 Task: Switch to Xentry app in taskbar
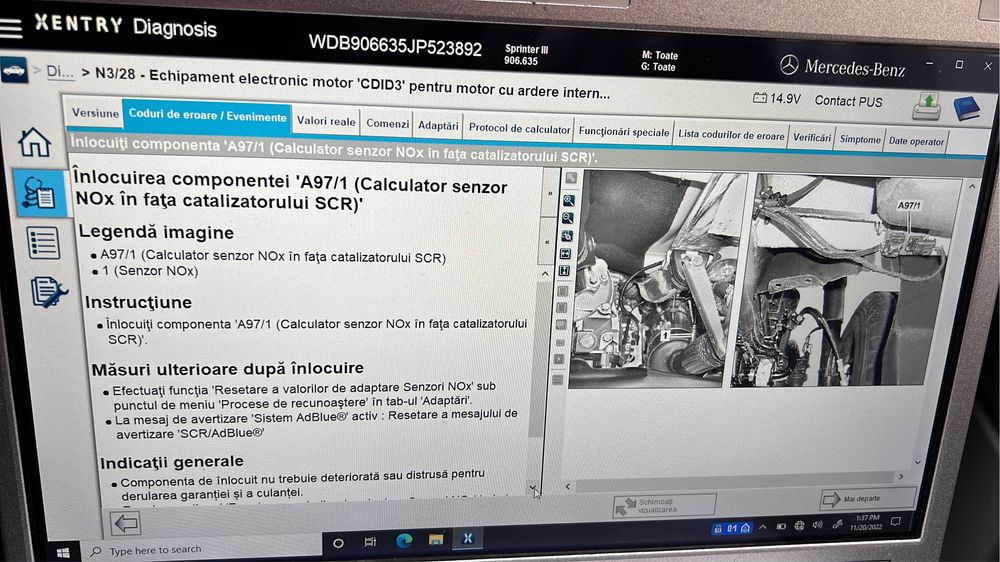467,538
